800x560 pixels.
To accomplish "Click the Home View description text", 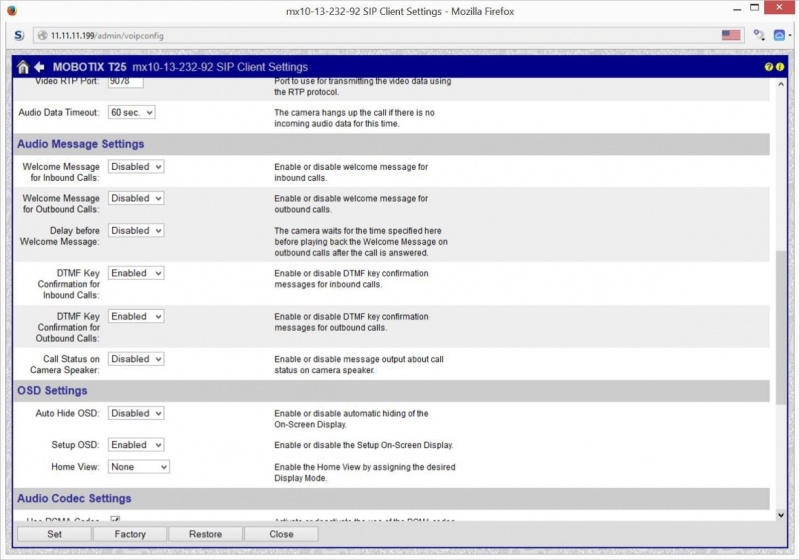I will (x=365, y=473).
